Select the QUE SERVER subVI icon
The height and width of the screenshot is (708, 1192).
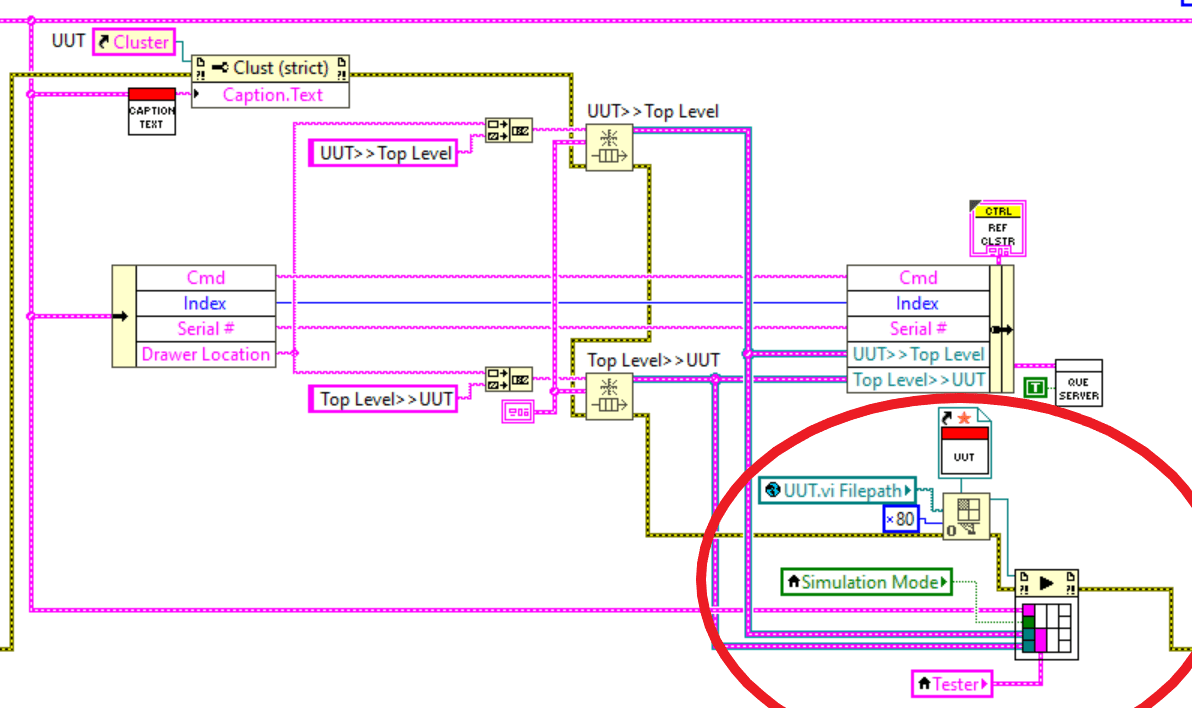[x=1078, y=383]
